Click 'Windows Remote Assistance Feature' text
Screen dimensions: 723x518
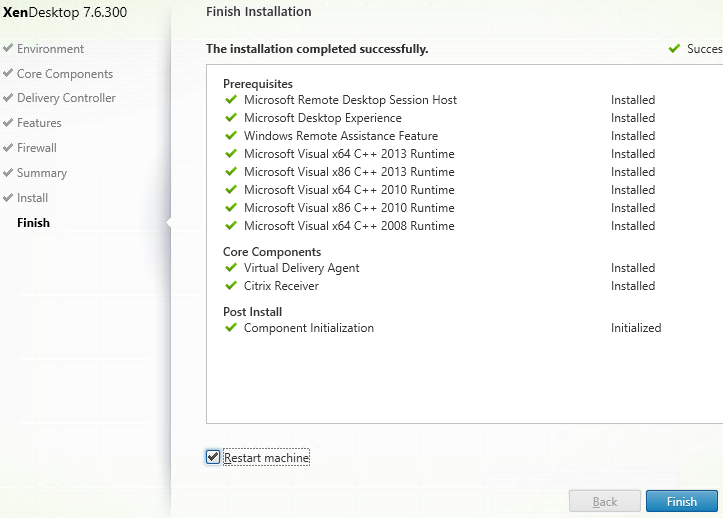341,136
